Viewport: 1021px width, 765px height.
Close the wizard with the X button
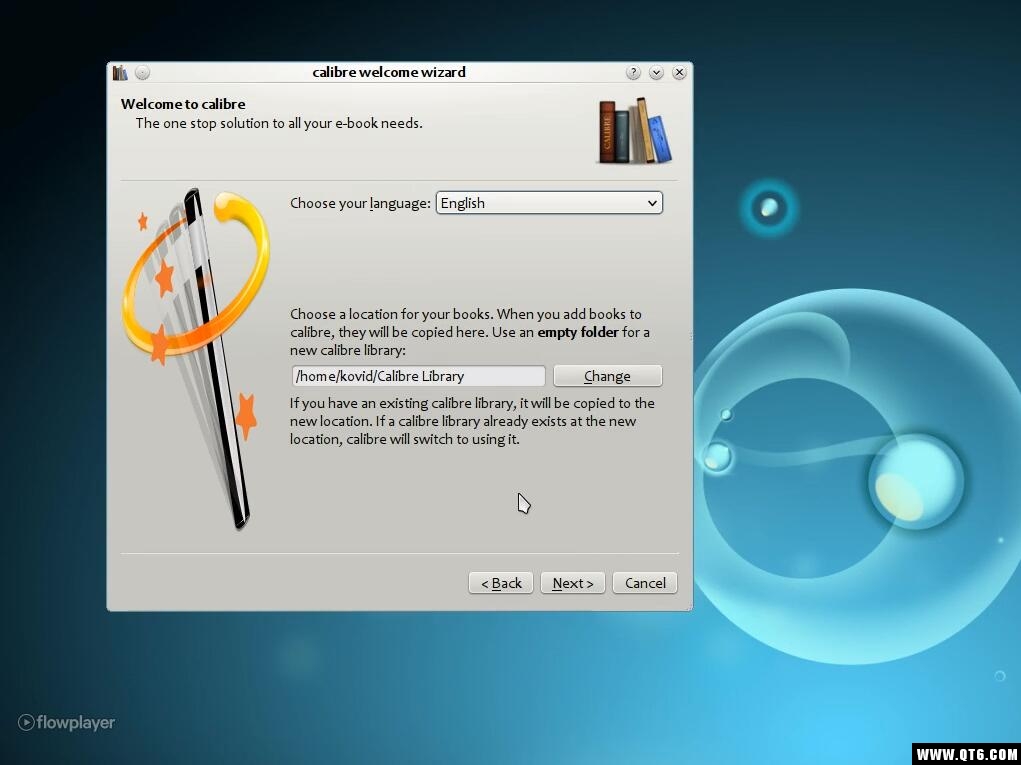pos(679,72)
